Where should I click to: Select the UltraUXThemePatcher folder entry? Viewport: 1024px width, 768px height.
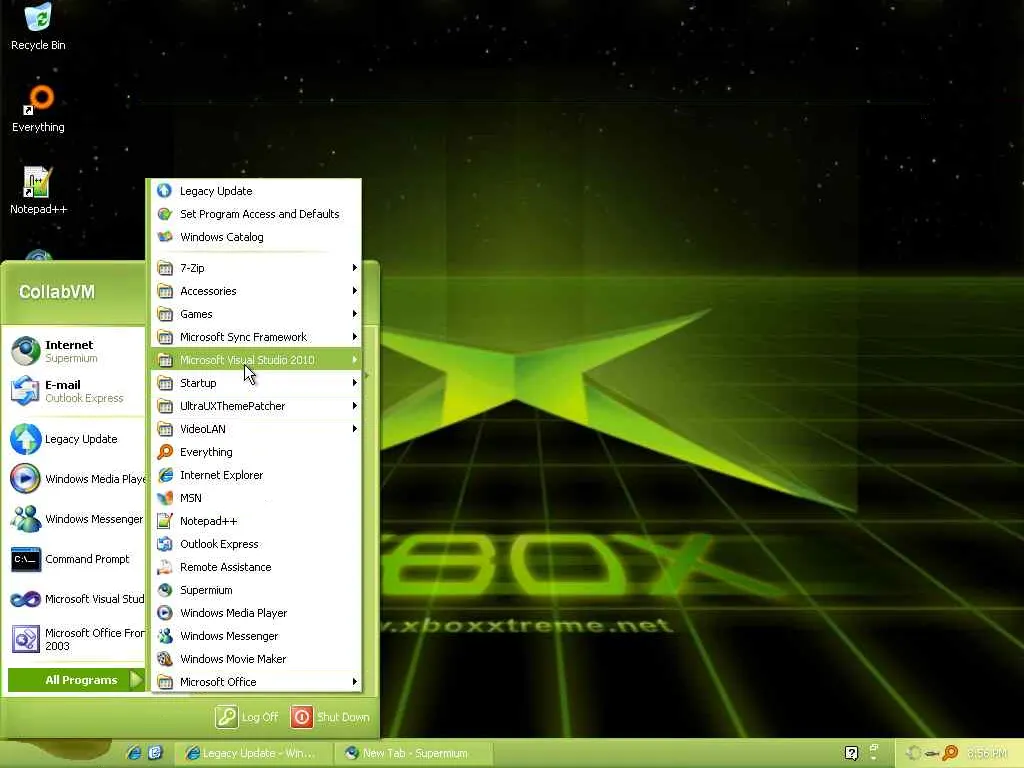256,406
